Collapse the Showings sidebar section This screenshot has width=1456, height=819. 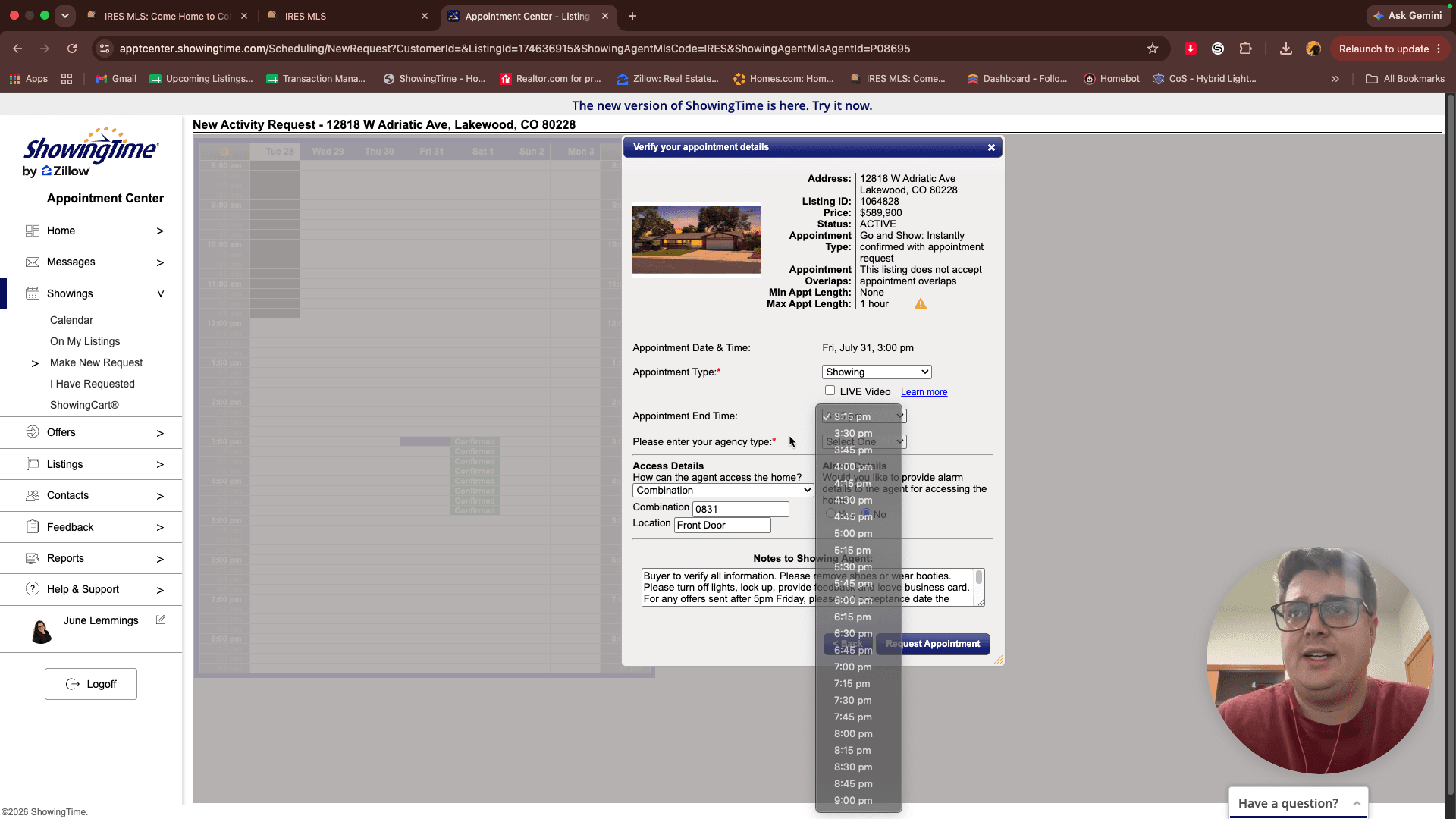tap(160, 293)
